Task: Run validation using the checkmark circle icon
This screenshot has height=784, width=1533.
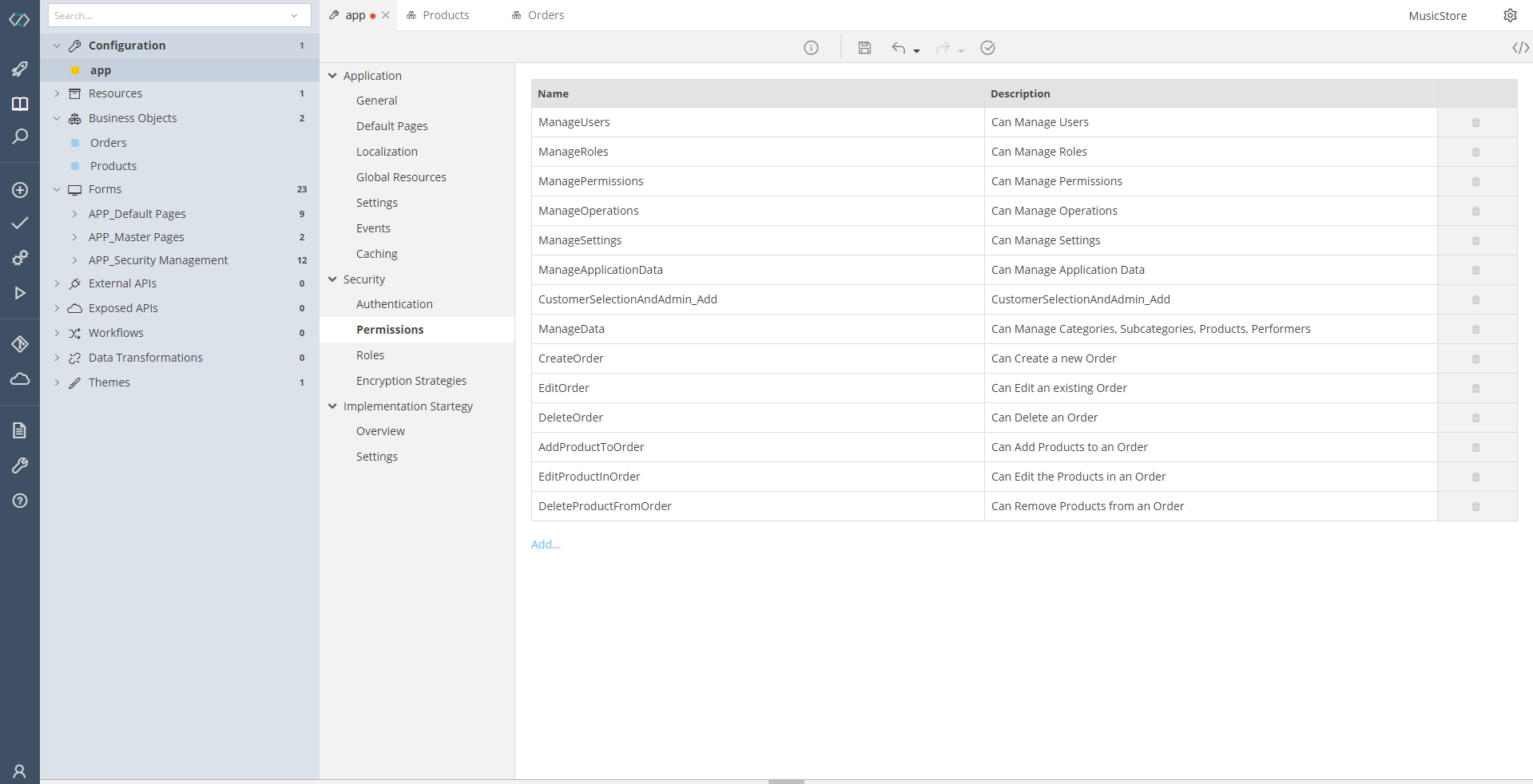Action: pos(987,48)
